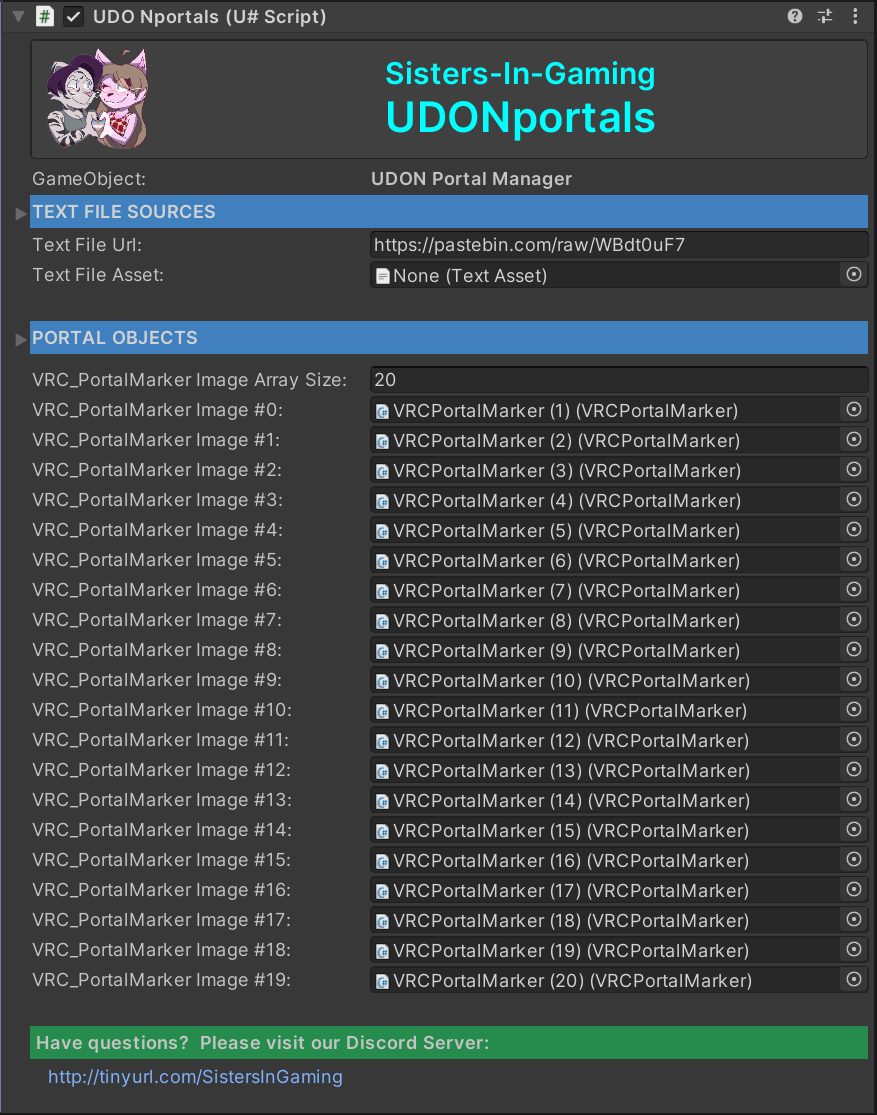
Task: Open the component context menu
Action: pos(855,16)
